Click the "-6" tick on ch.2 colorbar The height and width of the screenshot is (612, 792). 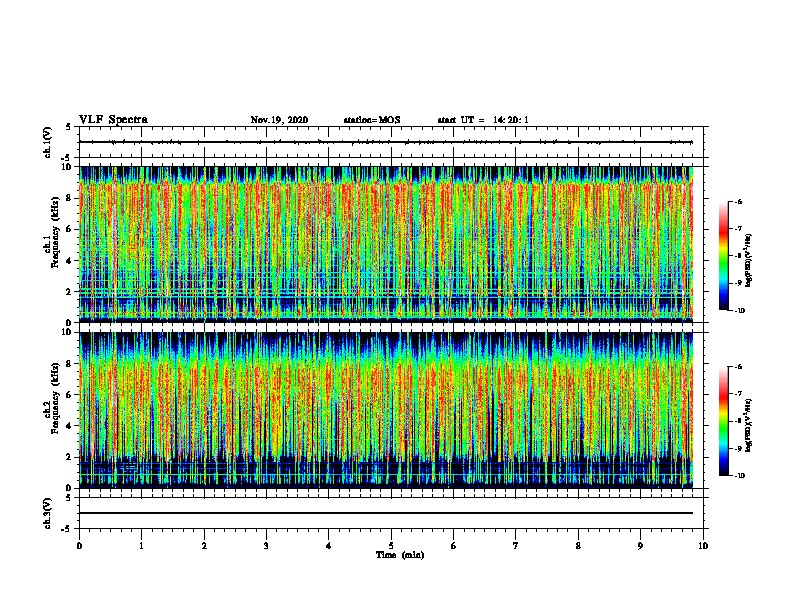[738, 367]
